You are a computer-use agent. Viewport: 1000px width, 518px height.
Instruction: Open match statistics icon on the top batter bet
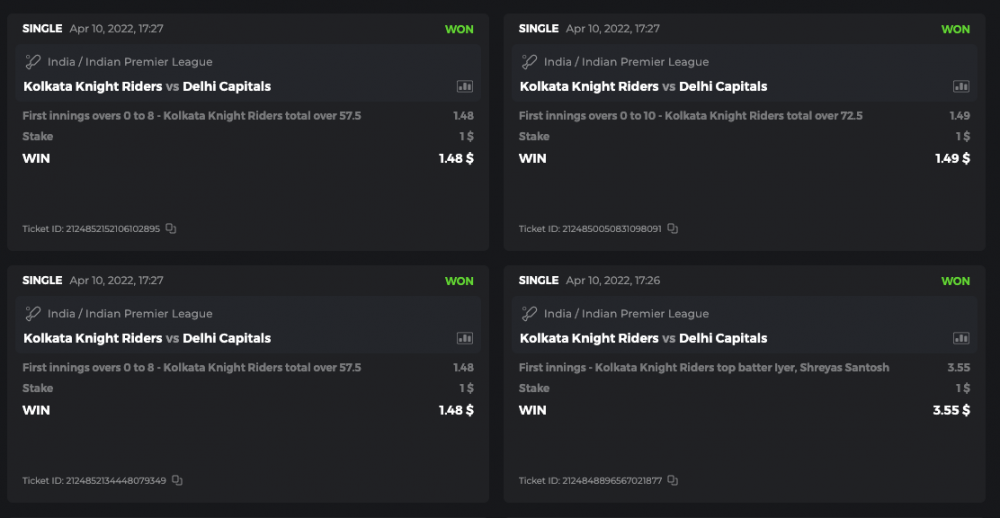[961, 339]
